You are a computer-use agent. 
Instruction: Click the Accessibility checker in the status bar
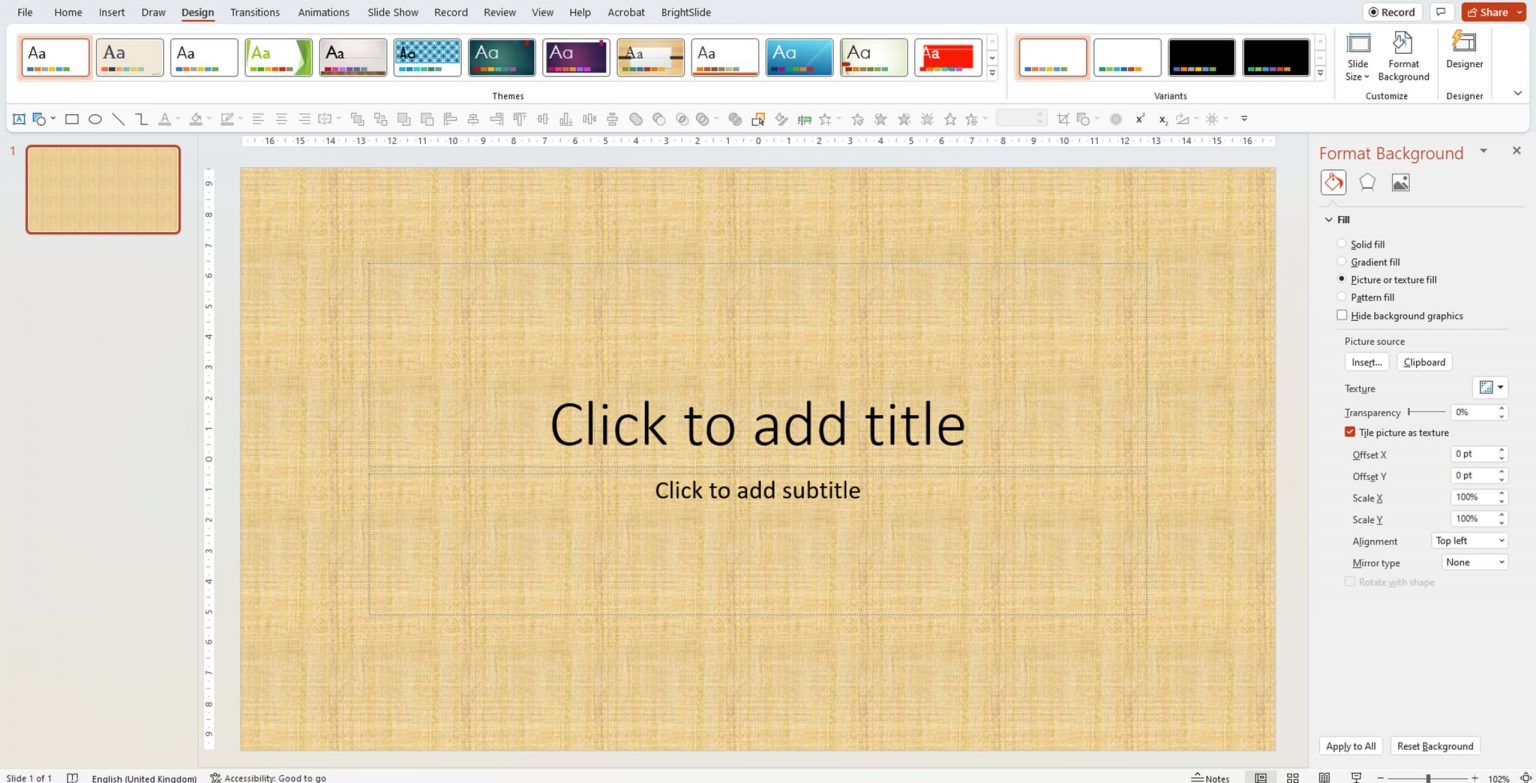pos(268,777)
